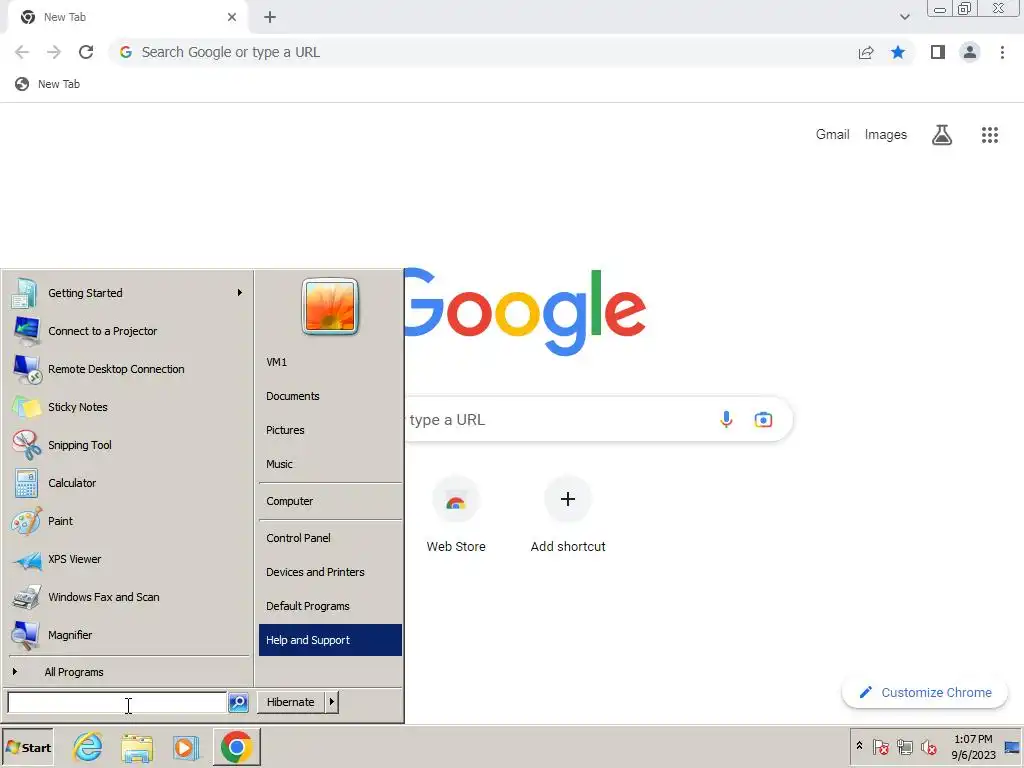Open the Snipping Tool
The image size is (1024, 768).
click(x=128, y=445)
